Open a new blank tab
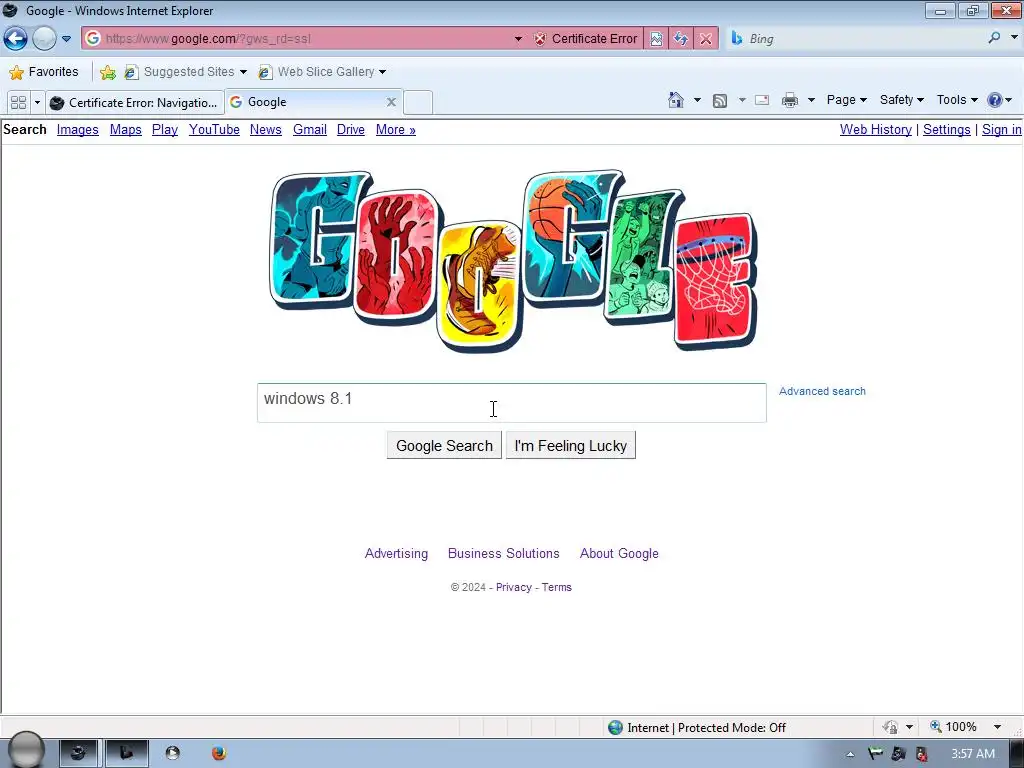Image resolution: width=1024 pixels, height=768 pixels. click(418, 103)
